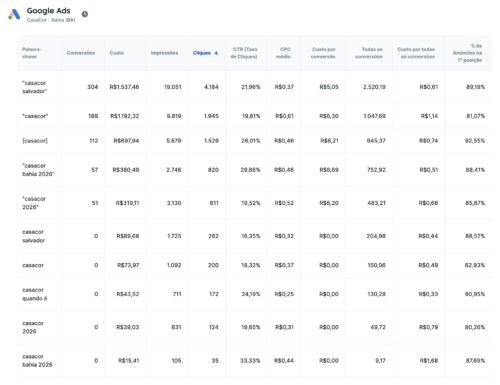Sort by CTR (Taxa de Cliques) header

pyautogui.click(x=244, y=53)
